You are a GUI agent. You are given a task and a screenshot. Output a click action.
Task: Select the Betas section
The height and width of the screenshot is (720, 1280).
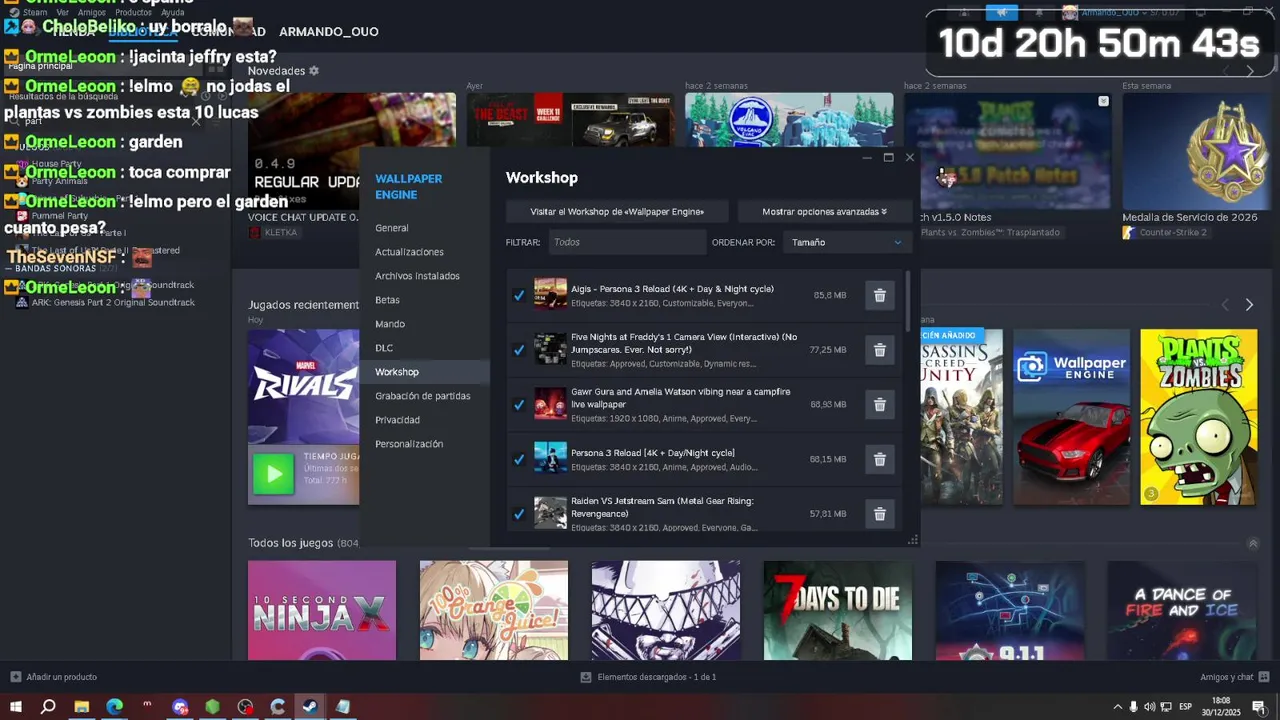387,300
